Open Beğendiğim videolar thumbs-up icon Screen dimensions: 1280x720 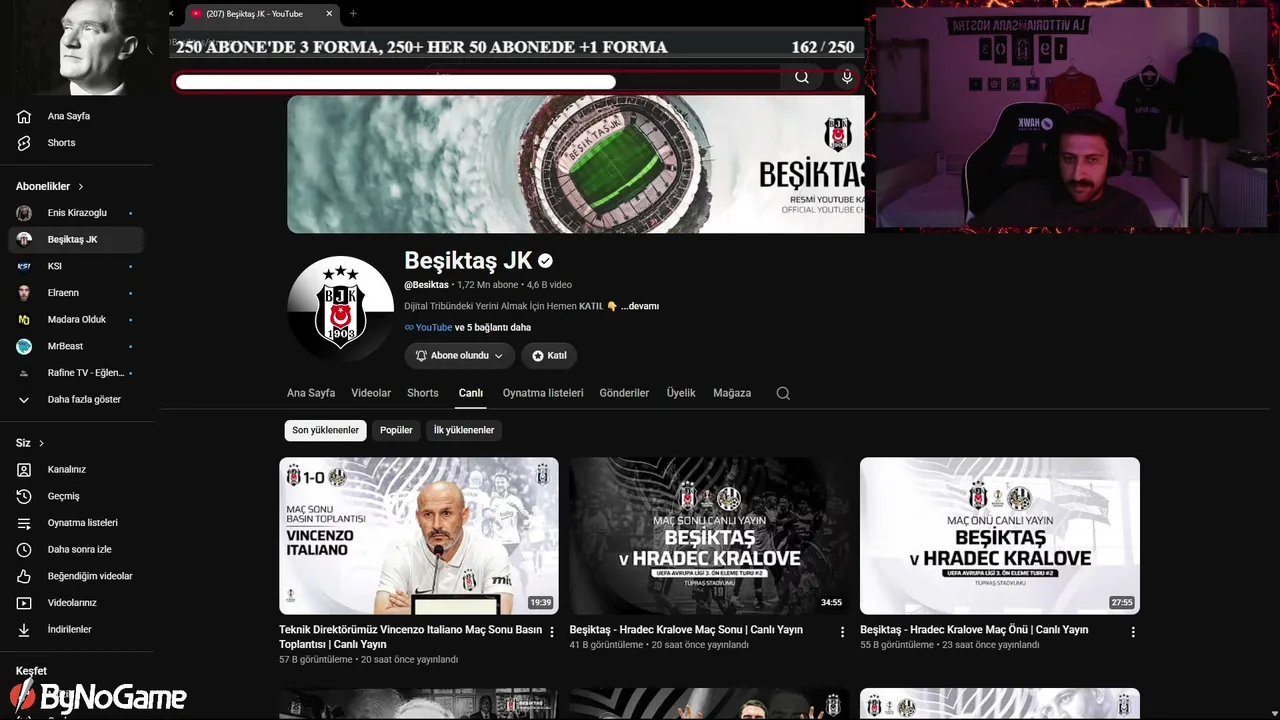[24, 576]
